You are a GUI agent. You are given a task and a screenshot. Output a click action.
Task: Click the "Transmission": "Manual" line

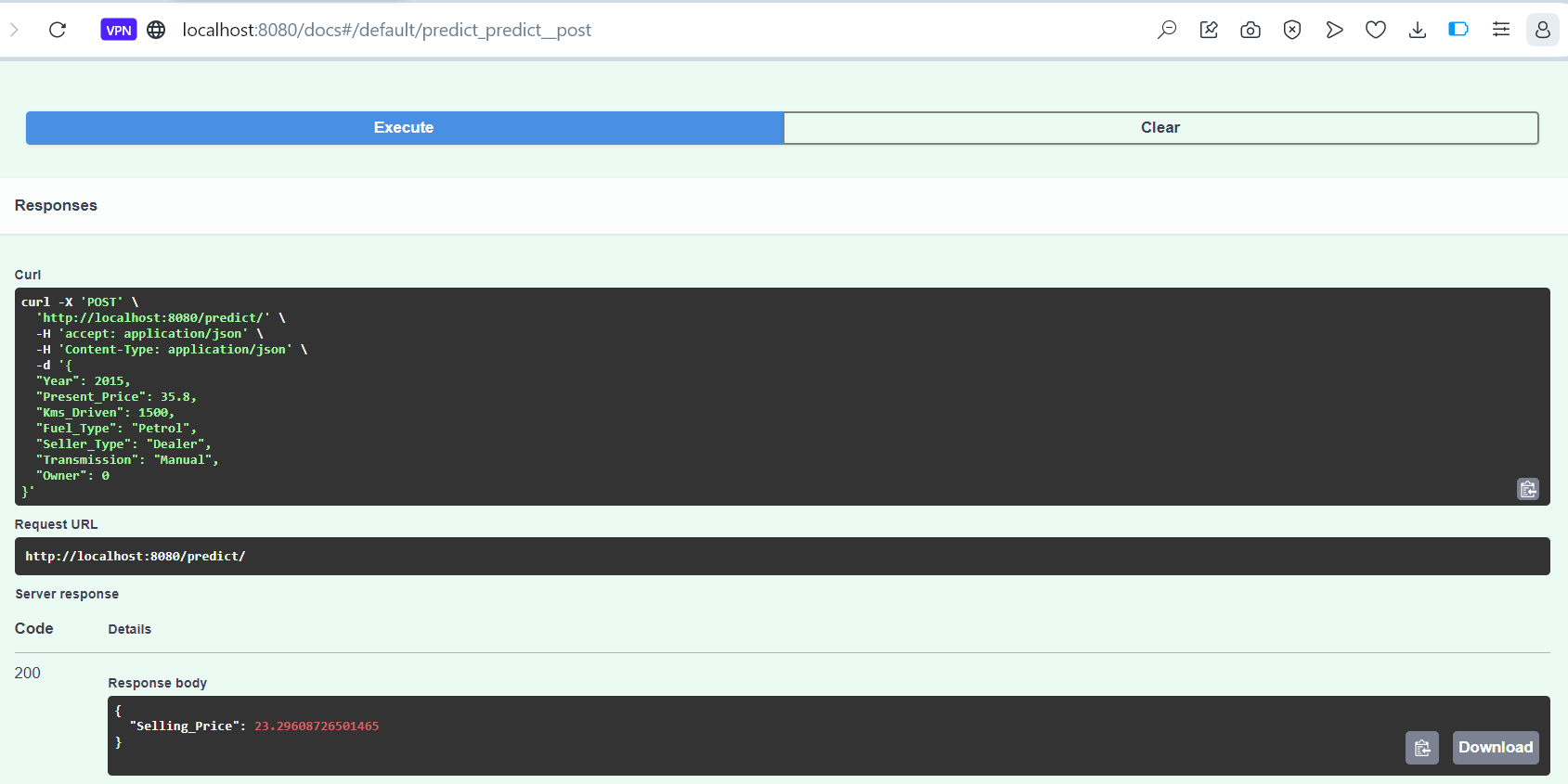coord(127,460)
